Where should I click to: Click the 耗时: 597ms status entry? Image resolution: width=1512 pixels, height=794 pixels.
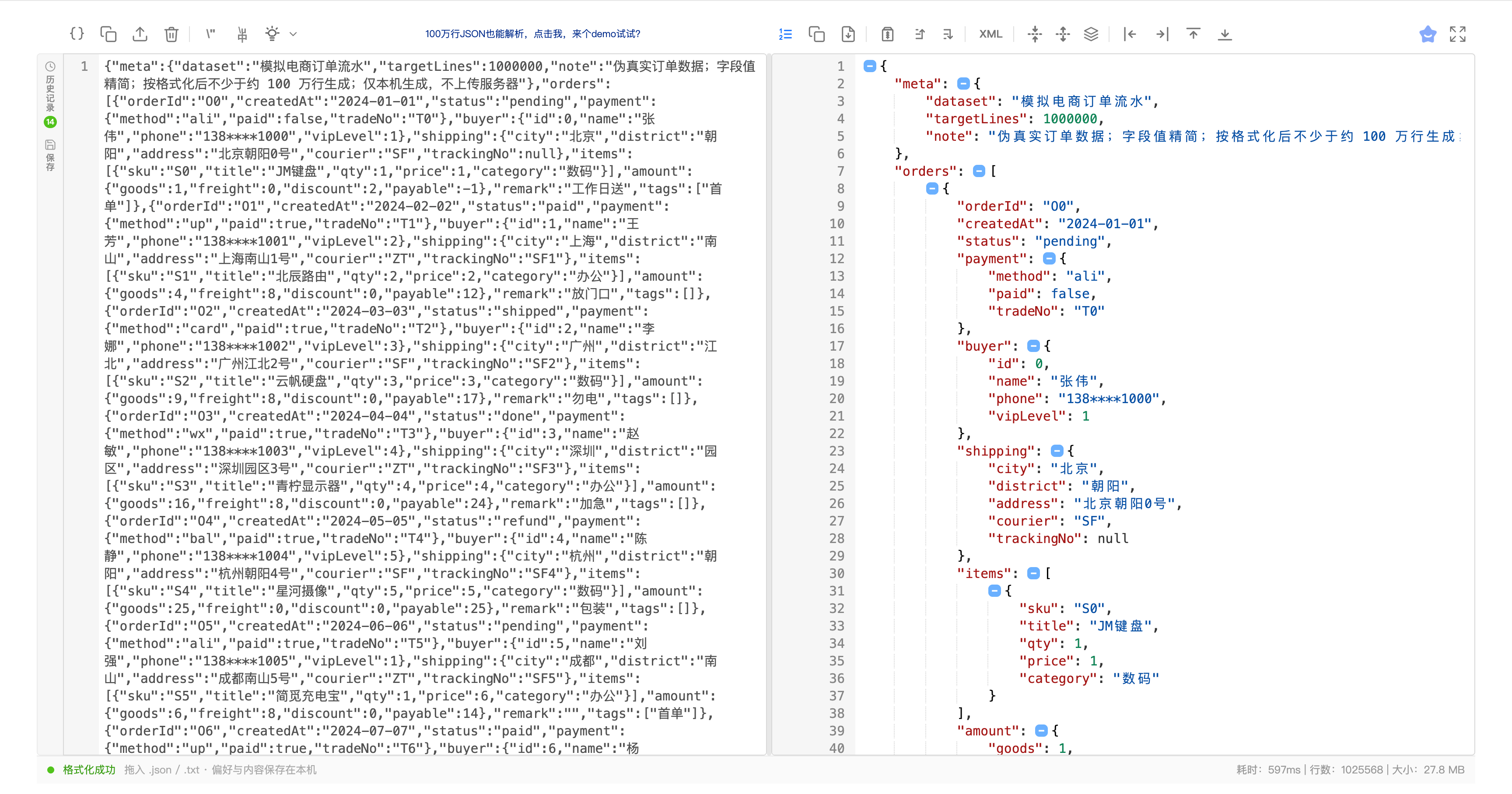click(1268, 770)
